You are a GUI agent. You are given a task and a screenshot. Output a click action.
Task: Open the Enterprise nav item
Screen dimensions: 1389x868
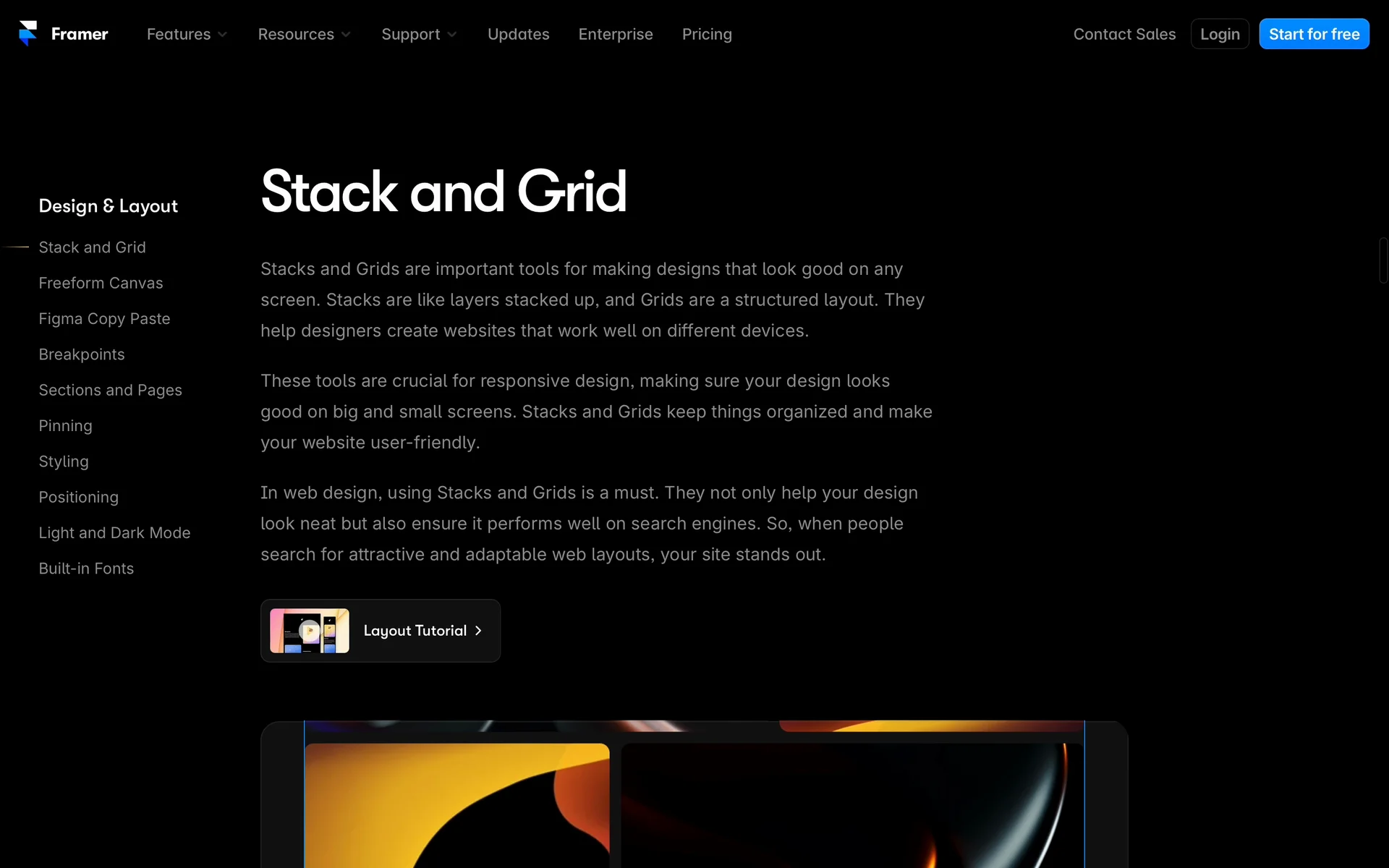pyautogui.click(x=615, y=34)
